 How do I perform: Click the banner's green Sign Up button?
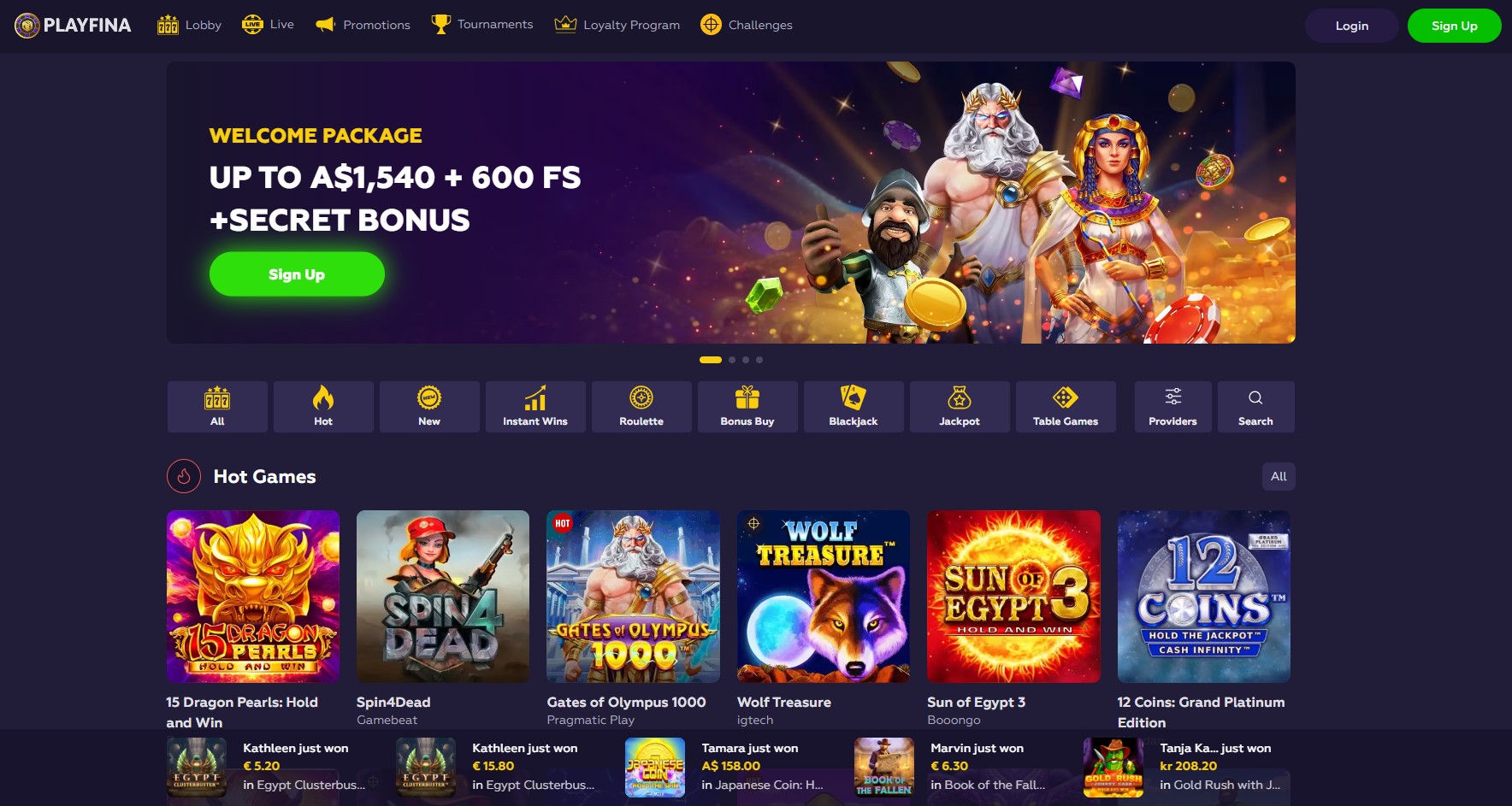[297, 274]
